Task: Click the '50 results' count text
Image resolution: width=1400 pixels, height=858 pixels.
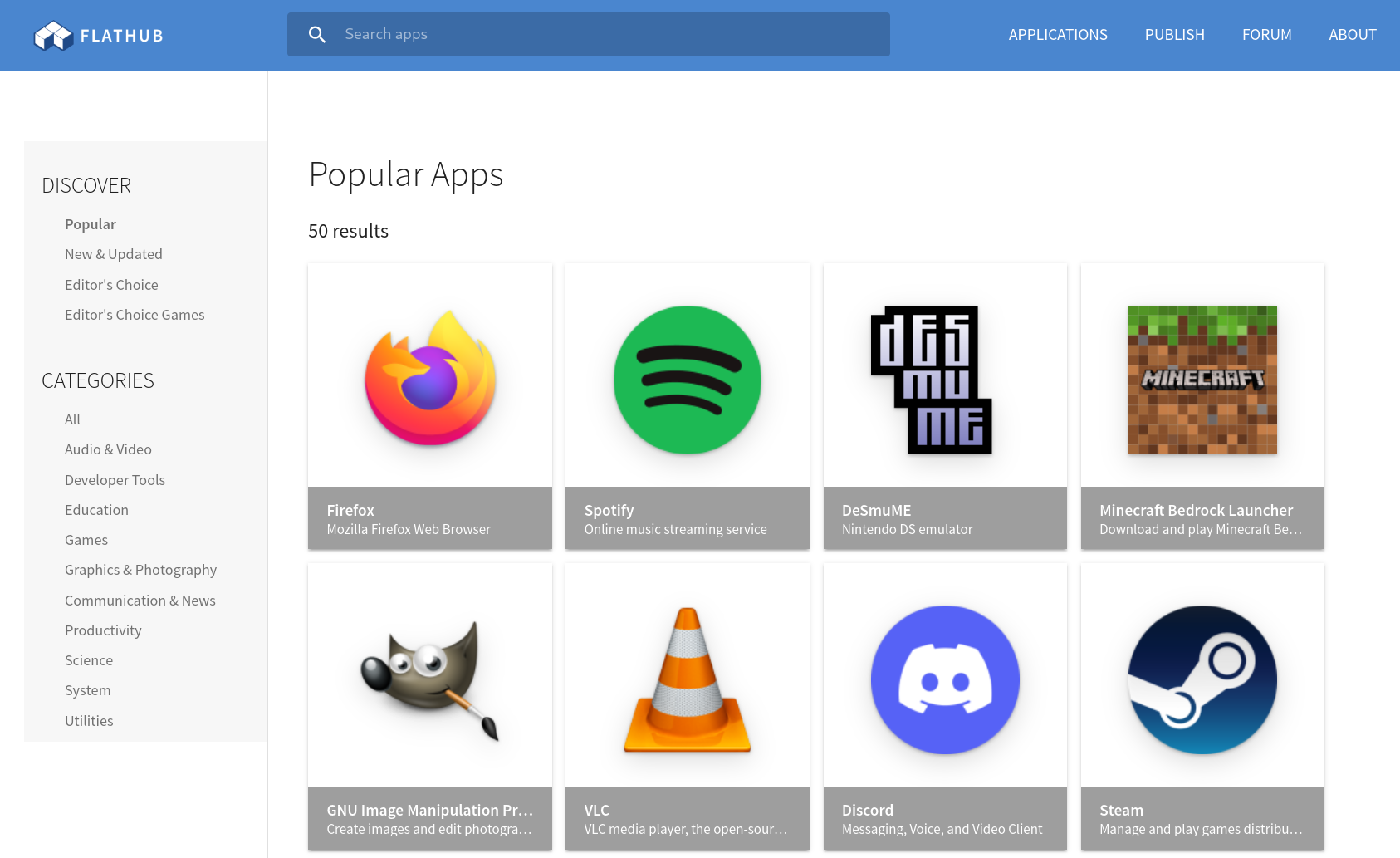Action: 348,231
